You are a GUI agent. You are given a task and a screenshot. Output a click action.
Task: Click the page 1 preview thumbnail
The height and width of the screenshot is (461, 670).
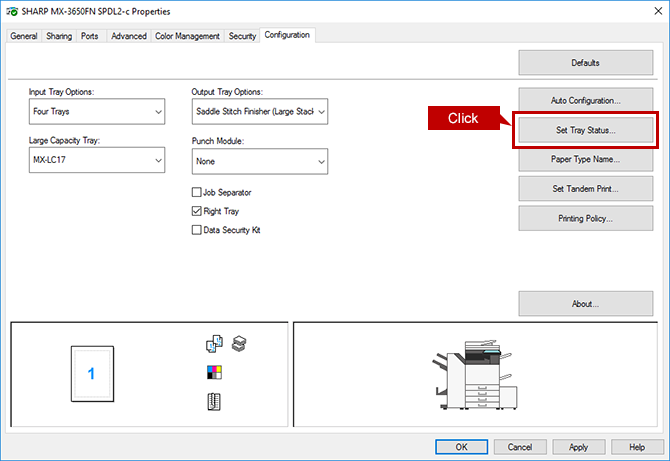92,374
